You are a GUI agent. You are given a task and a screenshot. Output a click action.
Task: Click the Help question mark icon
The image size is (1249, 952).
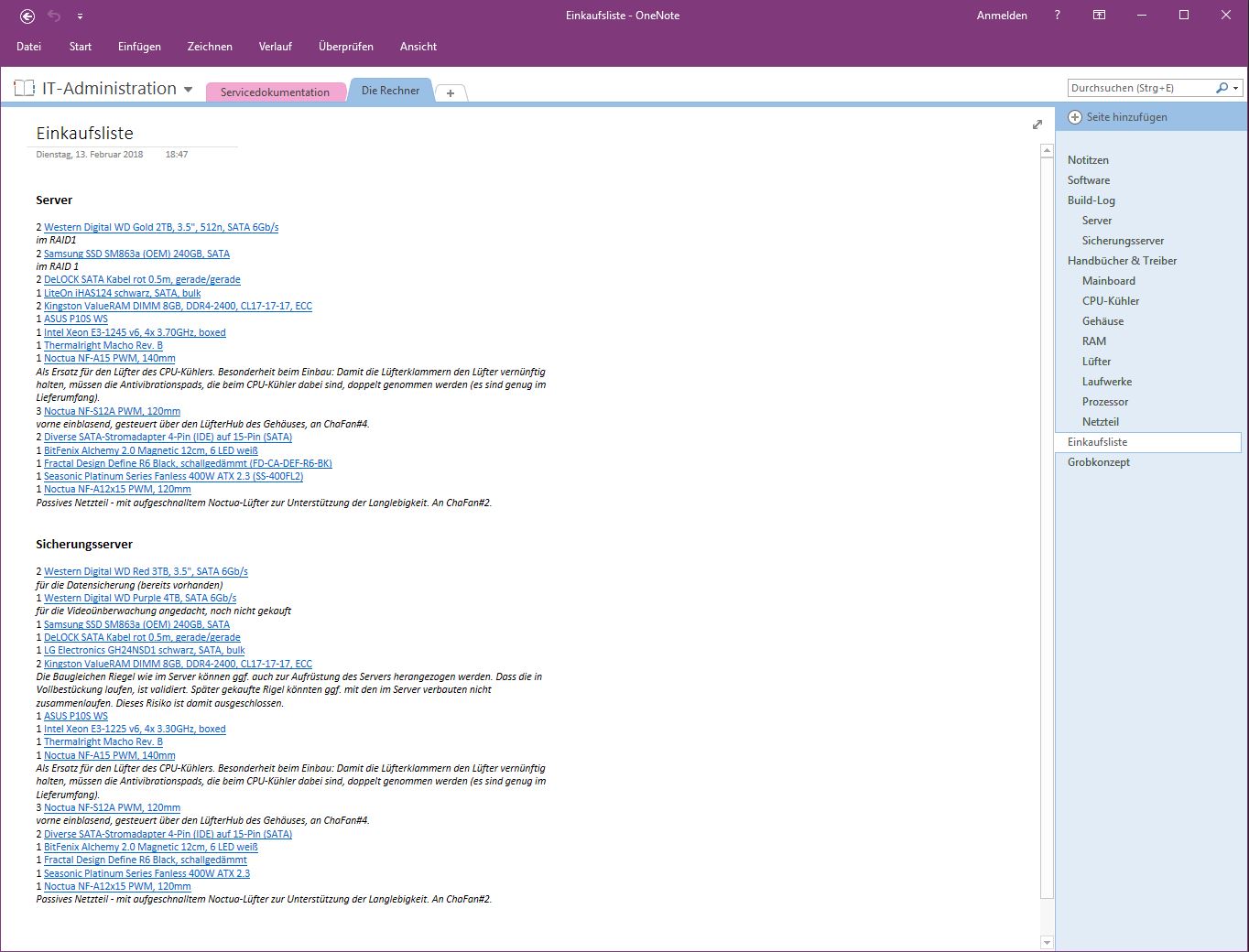pos(1057,16)
